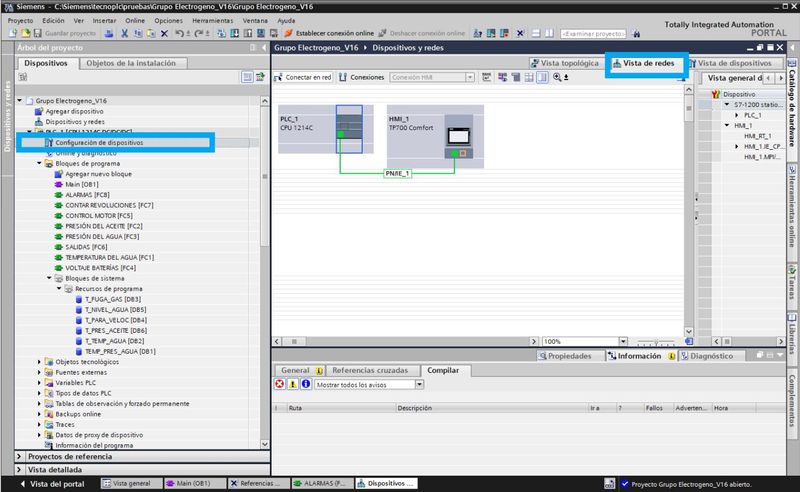Viewport: 800px width, 492px height.
Task: Click the Open project icon in toolbar
Action: point(25,33)
